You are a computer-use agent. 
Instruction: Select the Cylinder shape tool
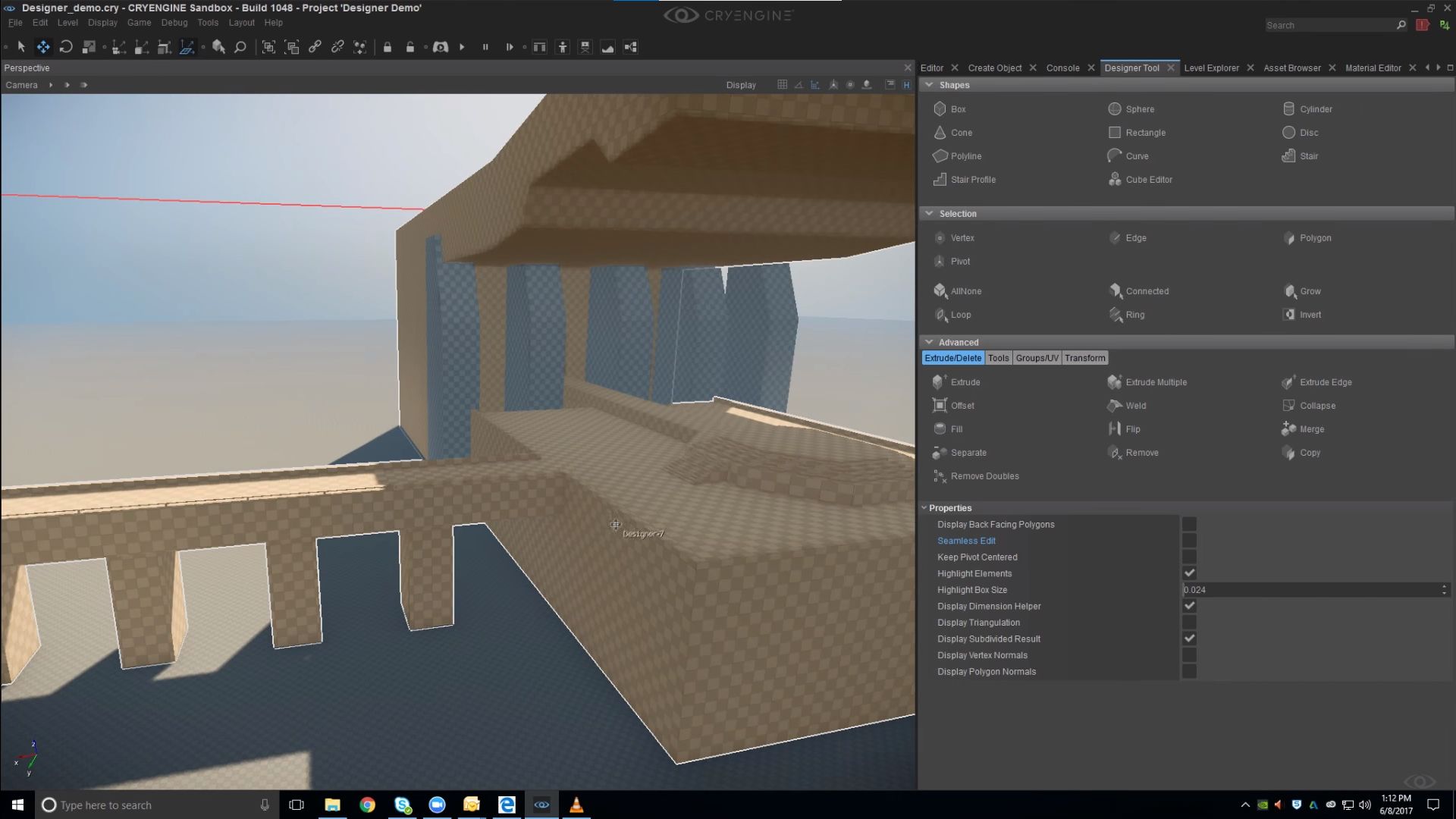point(1315,108)
